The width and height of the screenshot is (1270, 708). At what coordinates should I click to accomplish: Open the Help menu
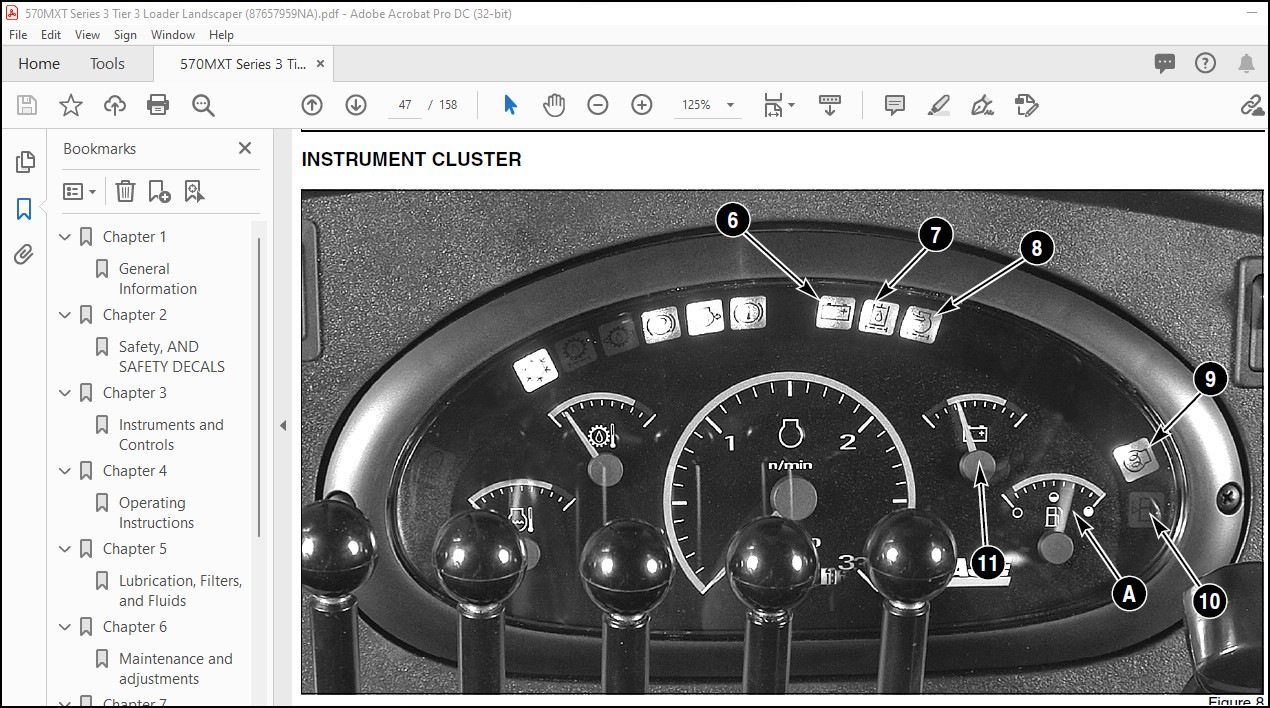[x=221, y=35]
